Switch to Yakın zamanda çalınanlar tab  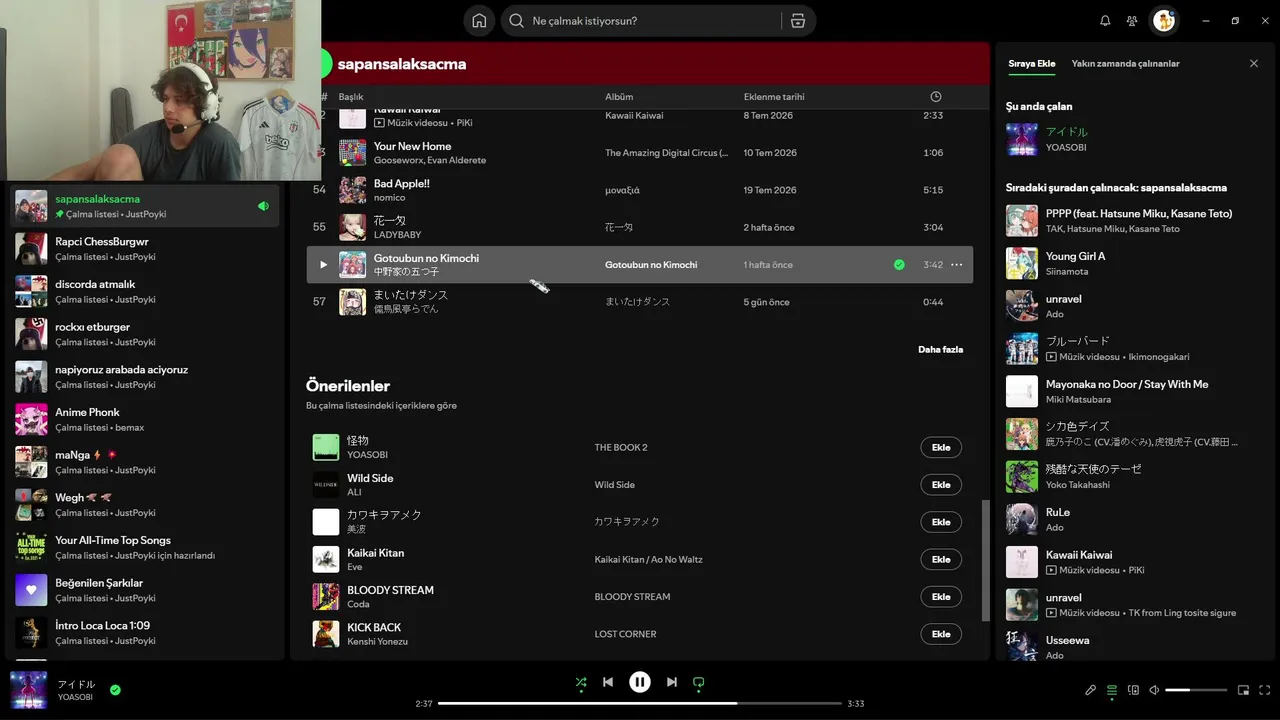(1126, 64)
